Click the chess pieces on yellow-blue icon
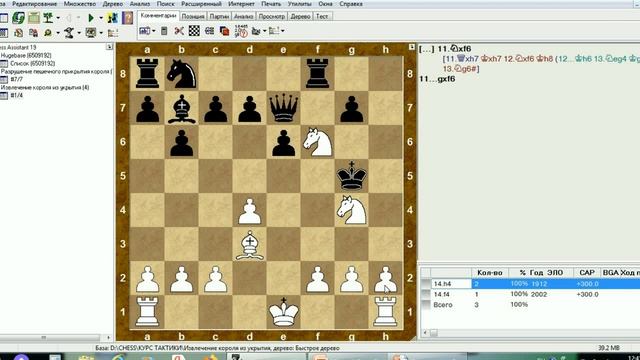 click(x=113, y=18)
